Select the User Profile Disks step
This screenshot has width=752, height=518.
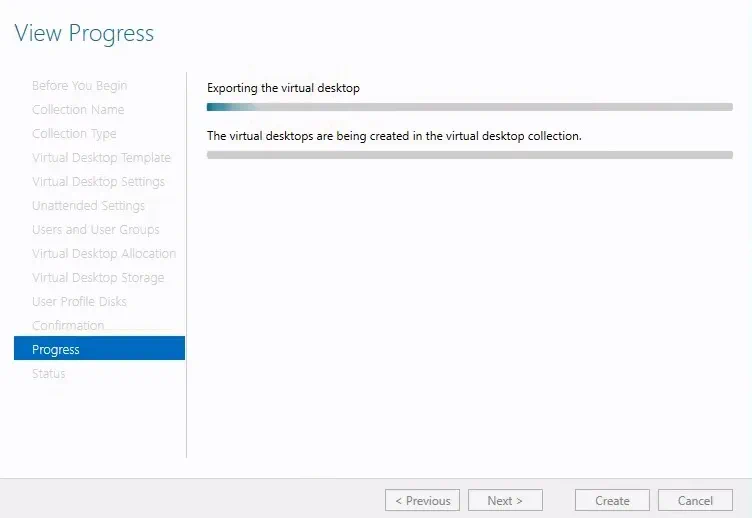(79, 302)
